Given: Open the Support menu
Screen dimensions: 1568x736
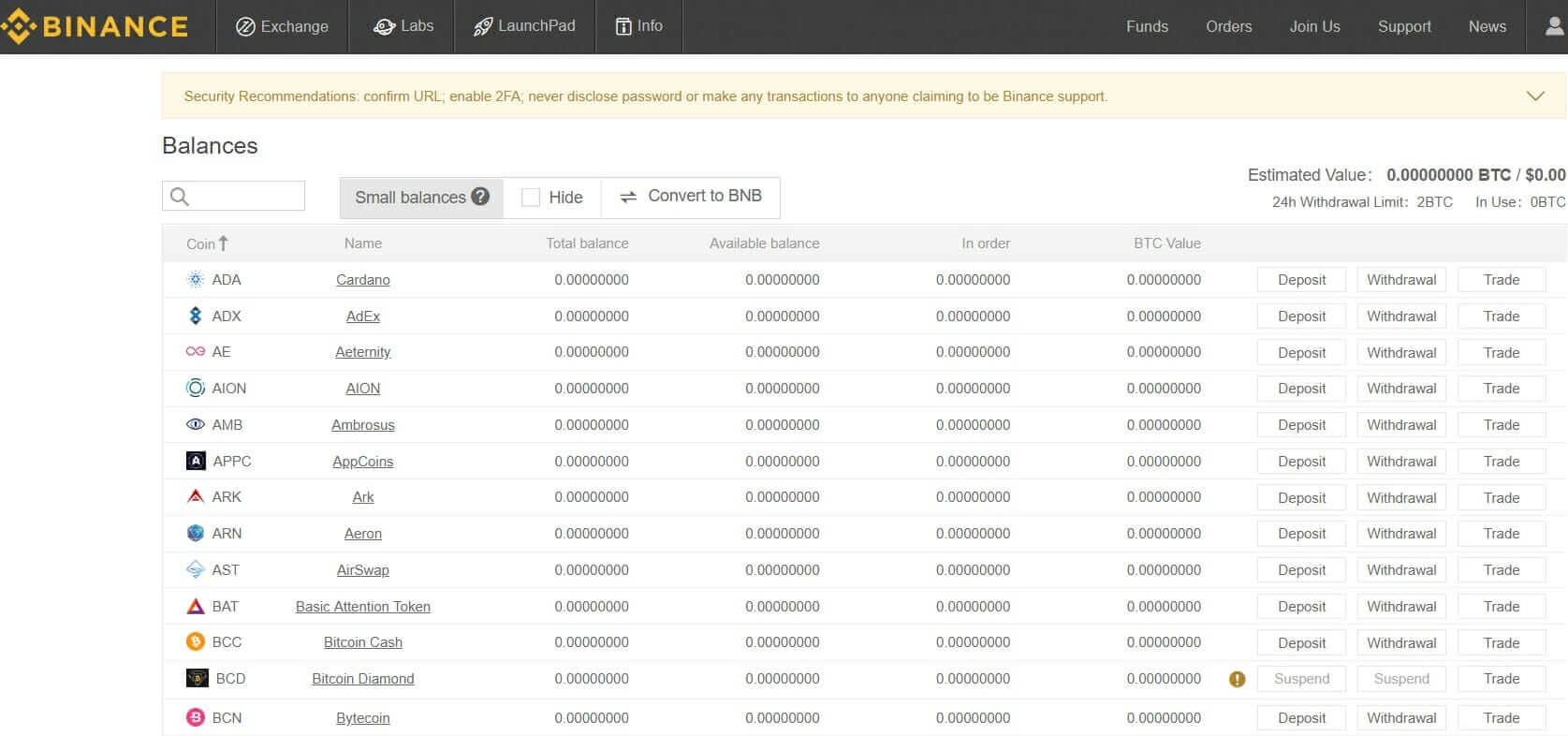Looking at the screenshot, I should pyautogui.click(x=1404, y=26).
